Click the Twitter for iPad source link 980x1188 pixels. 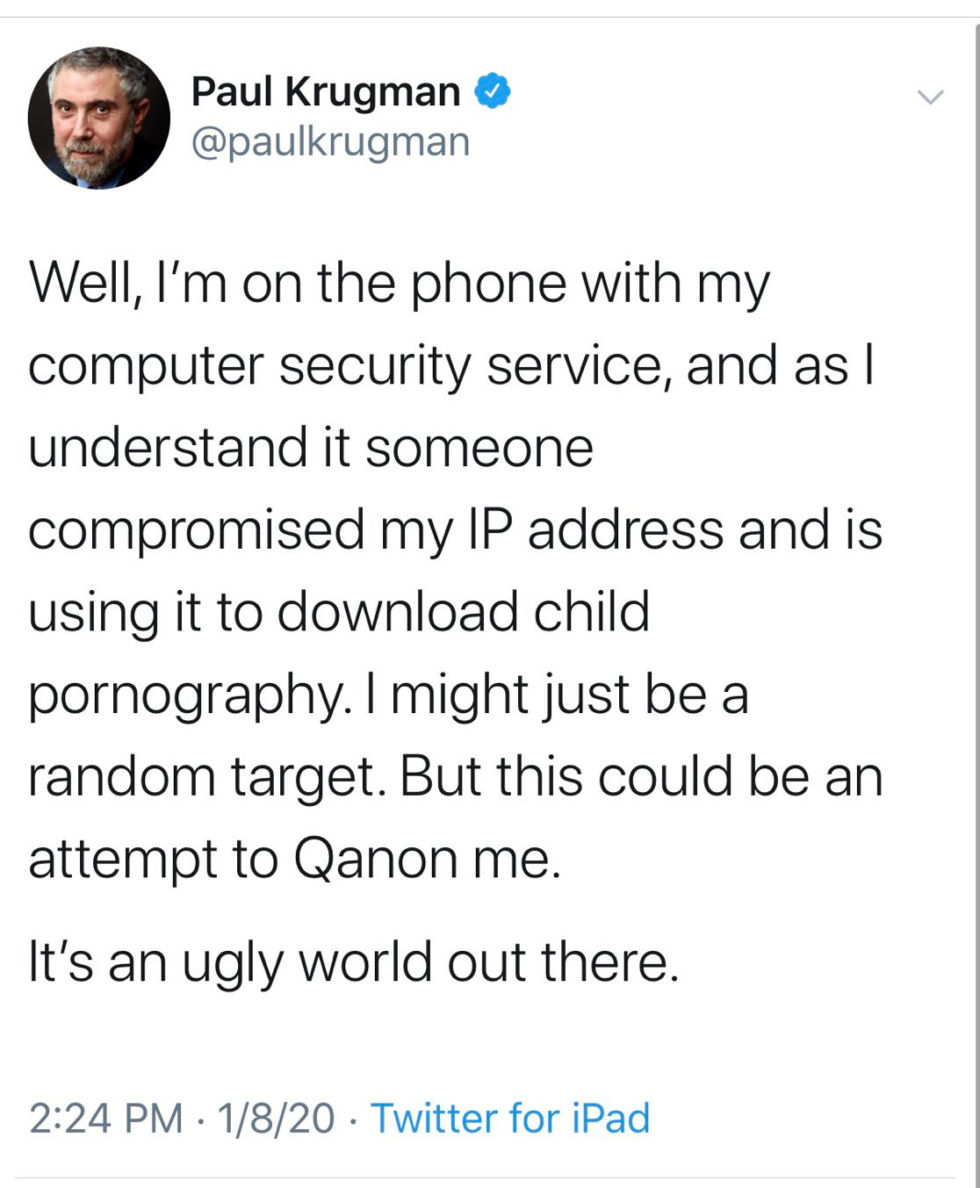(x=510, y=1117)
